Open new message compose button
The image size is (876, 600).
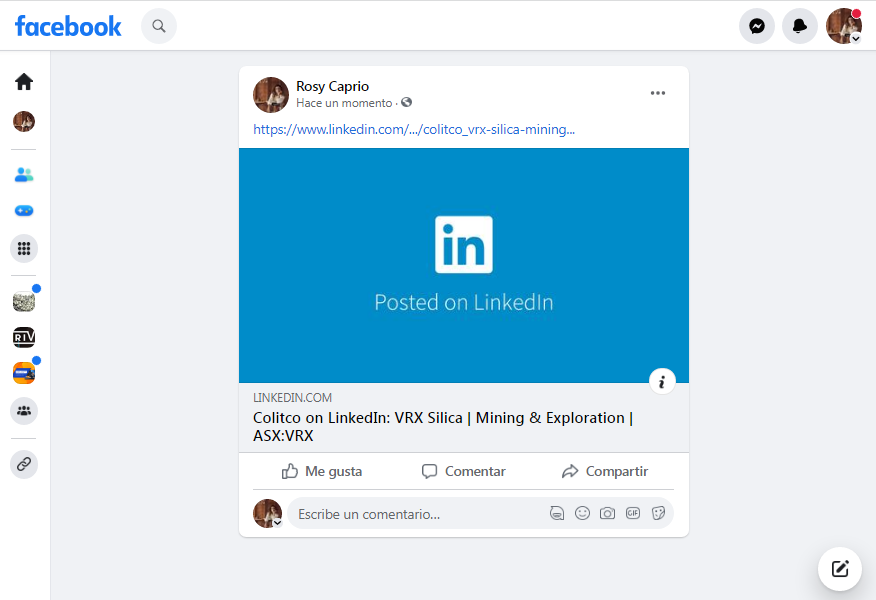(840, 569)
